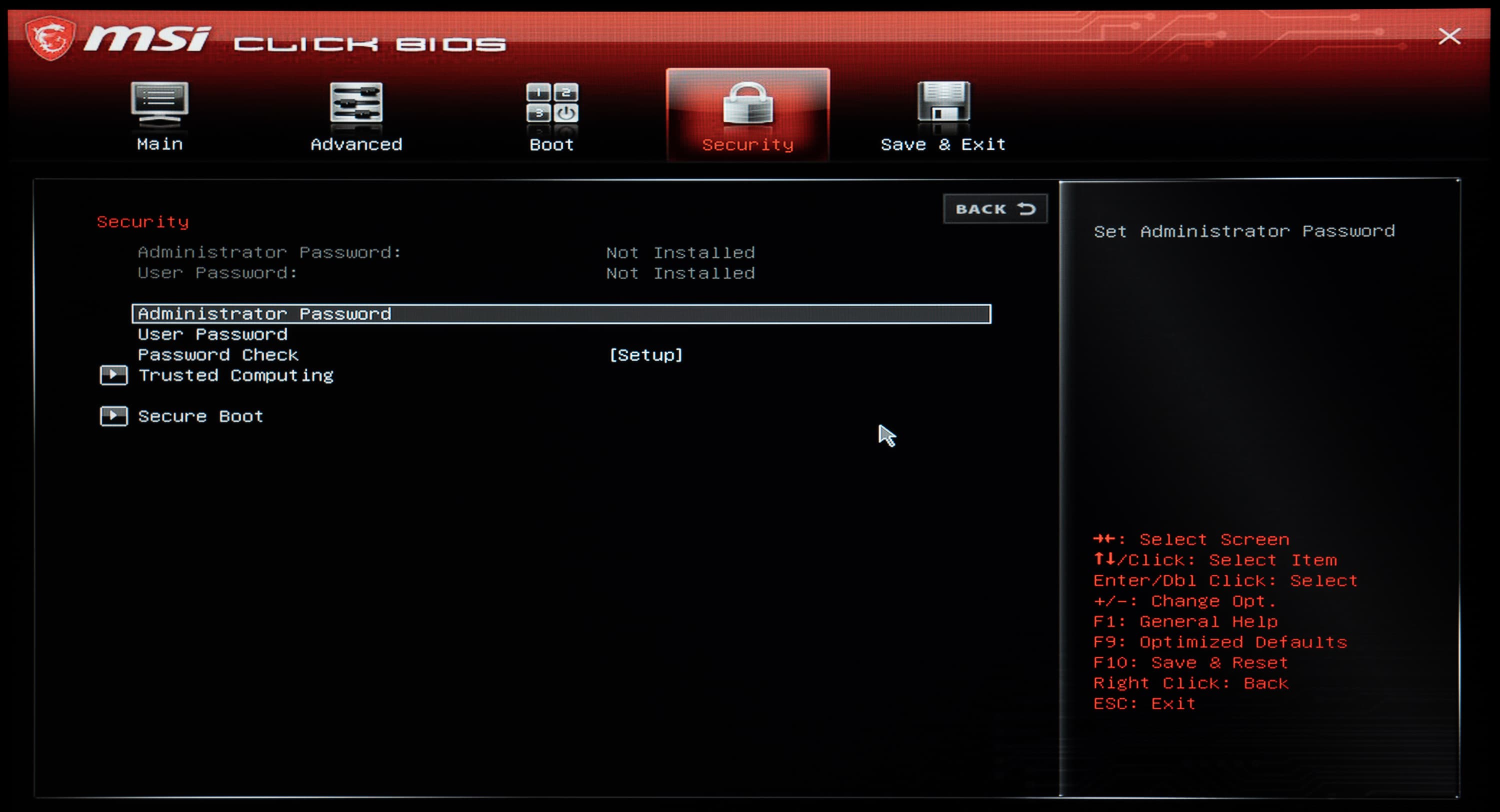Select the Password Check row label
This screenshot has height=812, width=1500.
tap(218, 354)
